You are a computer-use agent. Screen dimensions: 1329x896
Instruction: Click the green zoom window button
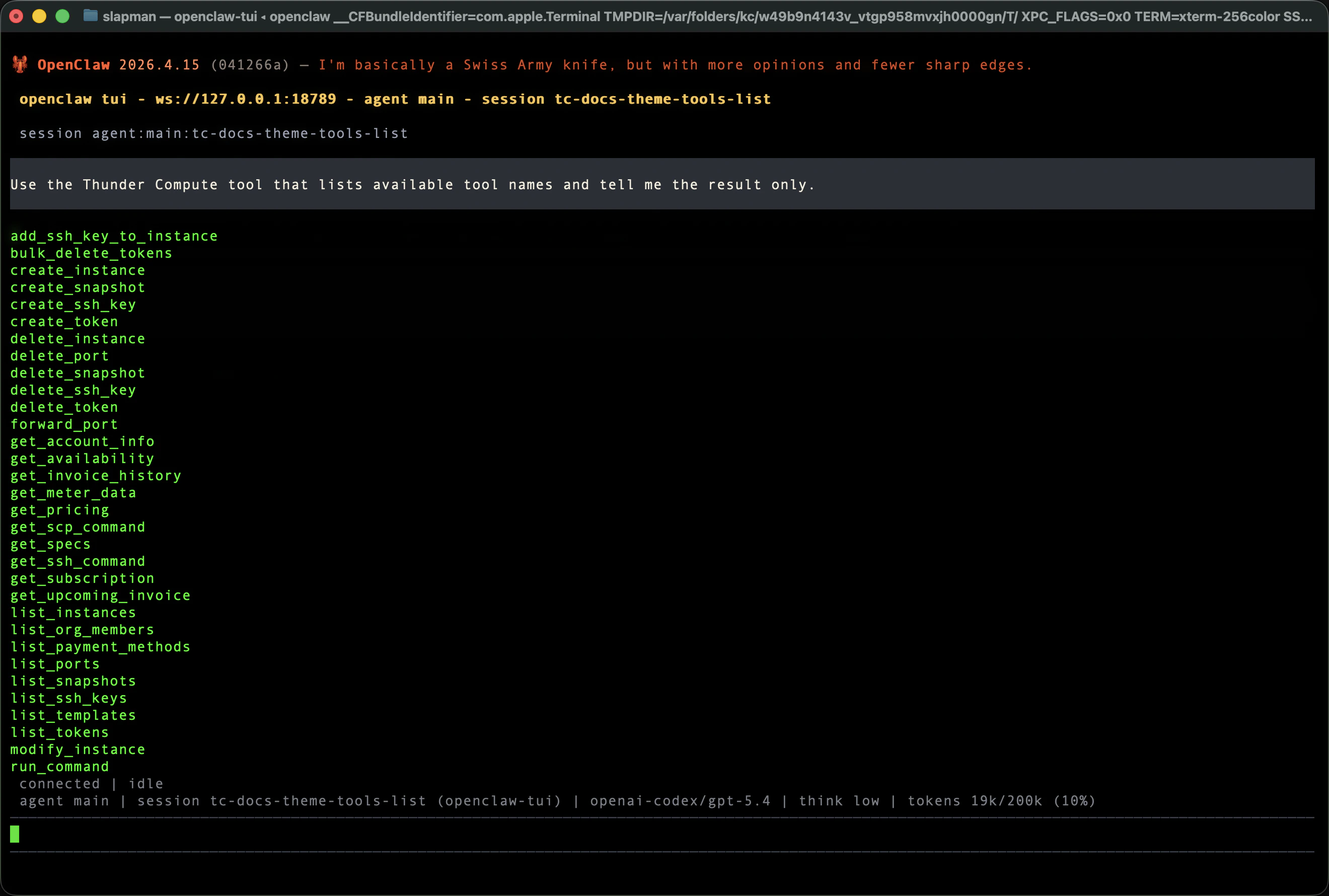[x=62, y=16]
